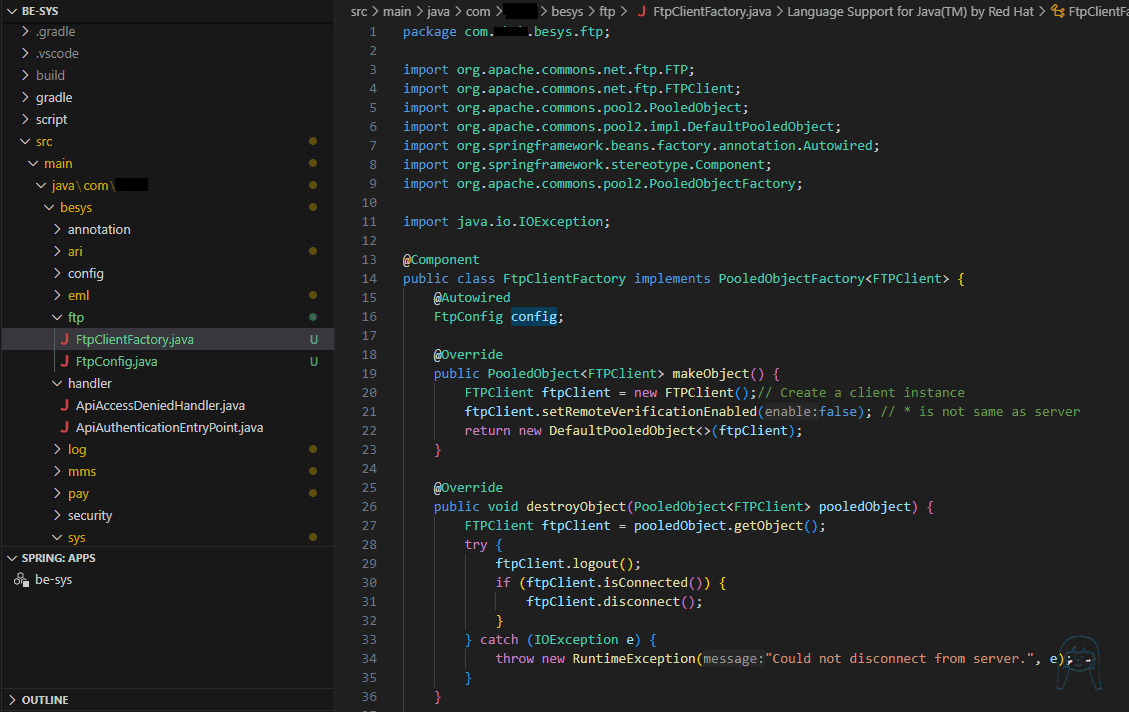Select be-sys under Spring Apps
Viewport: 1129px width, 712px height.
point(53,580)
